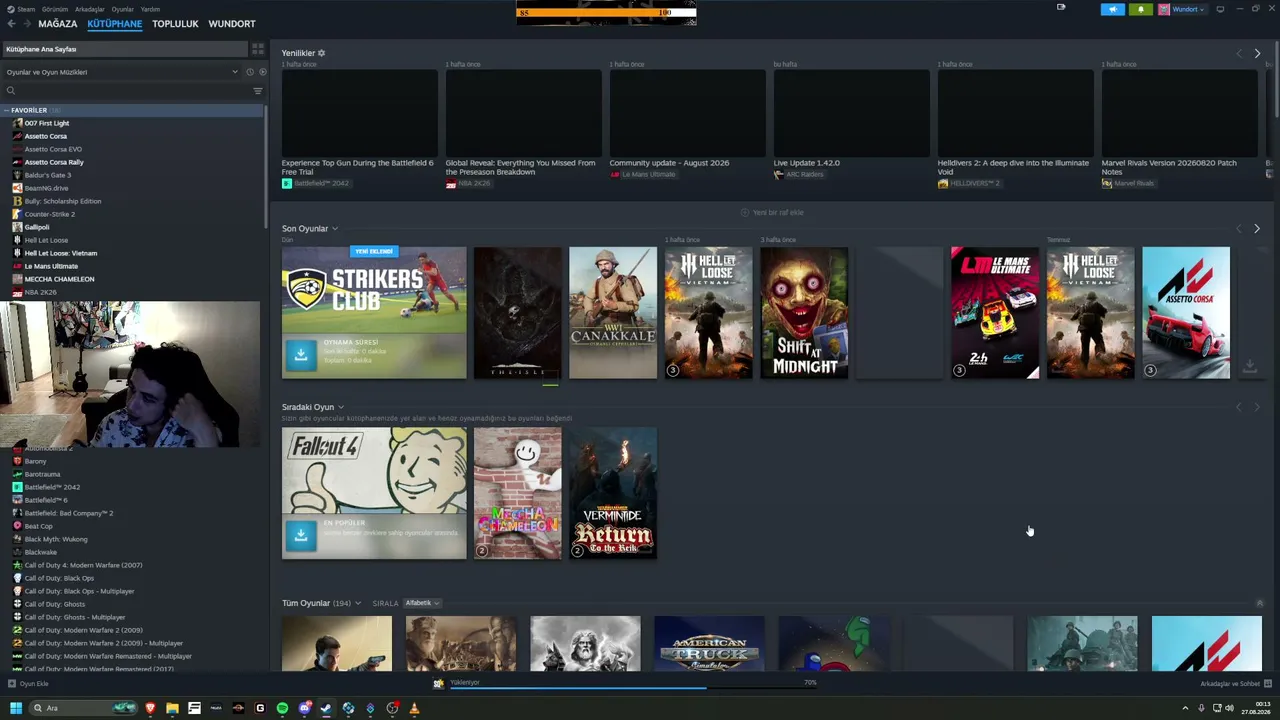Click the recent activity clock filter icon
This screenshot has width=1280, height=720.
(x=250, y=72)
